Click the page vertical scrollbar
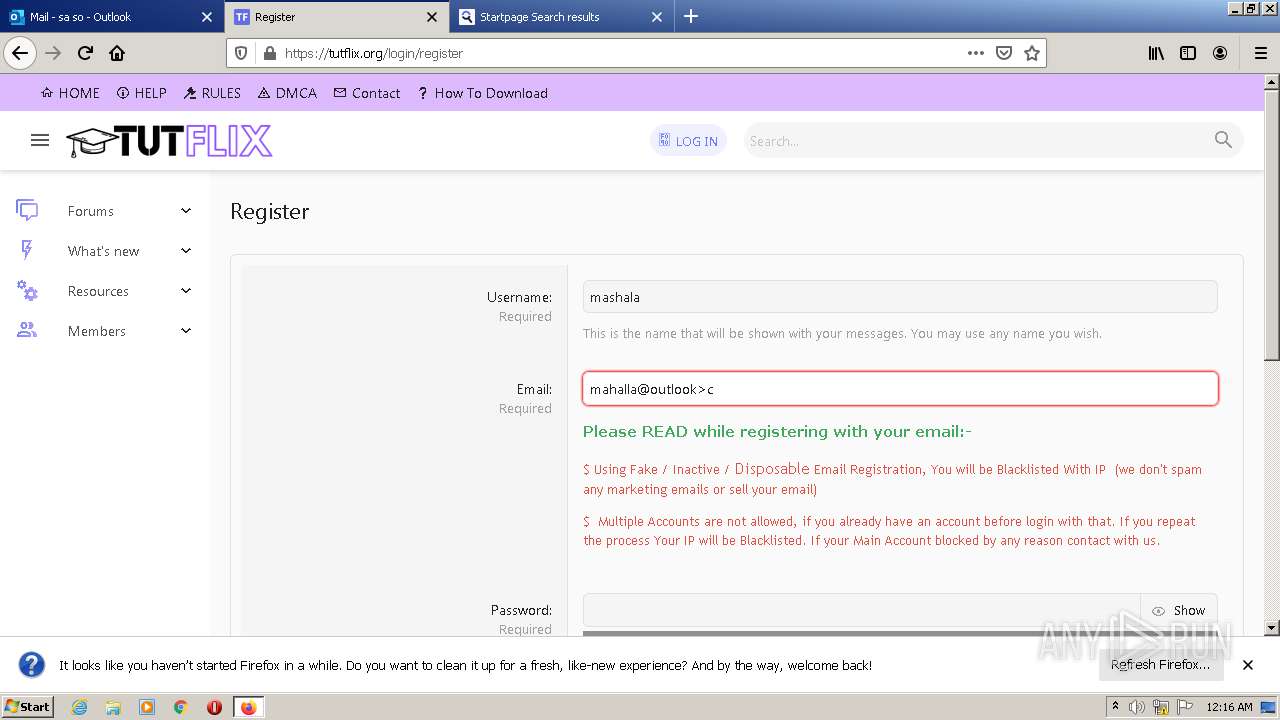Screen dimensions: 1280x720 (x=1272, y=355)
